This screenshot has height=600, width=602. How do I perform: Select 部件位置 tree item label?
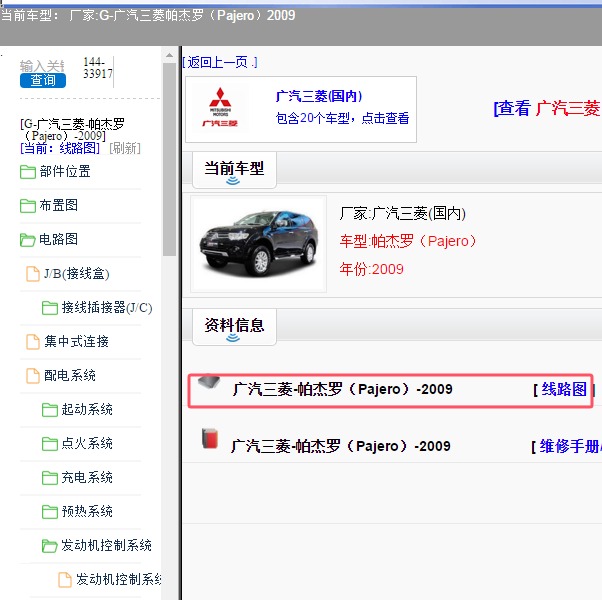point(65,172)
